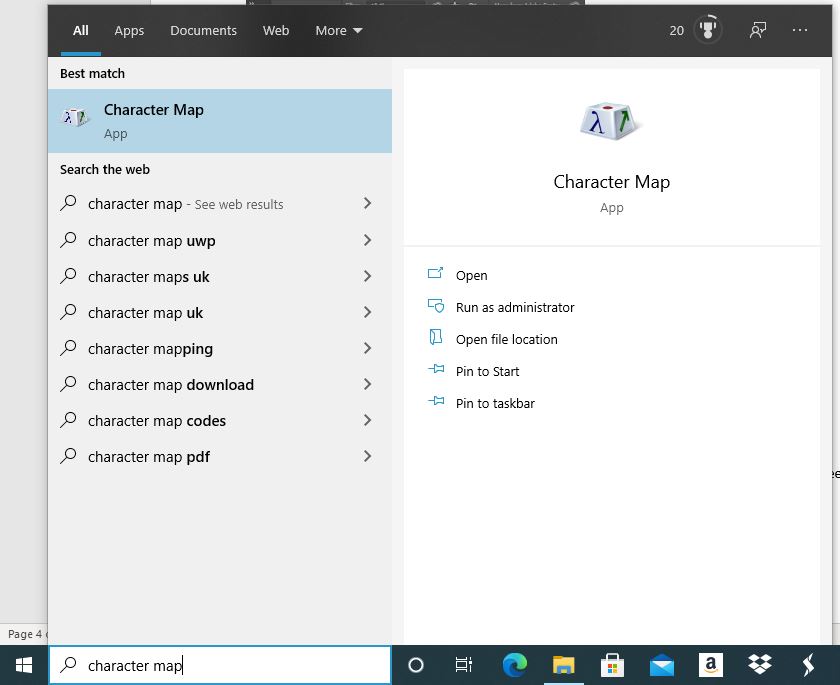The image size is (840, 685).
Task: Click magnifier icon beside 'character map uwp'
Action: pyautogui.click(x=68, y=240)
